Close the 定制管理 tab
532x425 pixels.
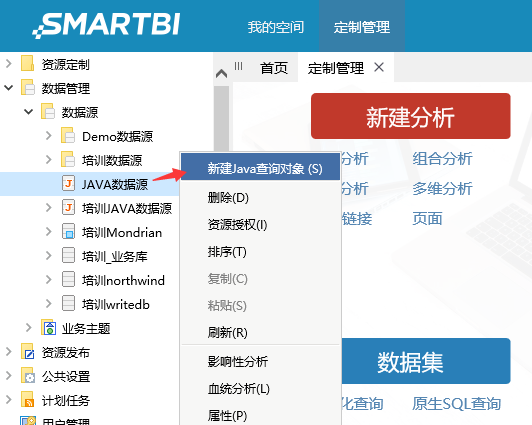[x=379, y=67]
